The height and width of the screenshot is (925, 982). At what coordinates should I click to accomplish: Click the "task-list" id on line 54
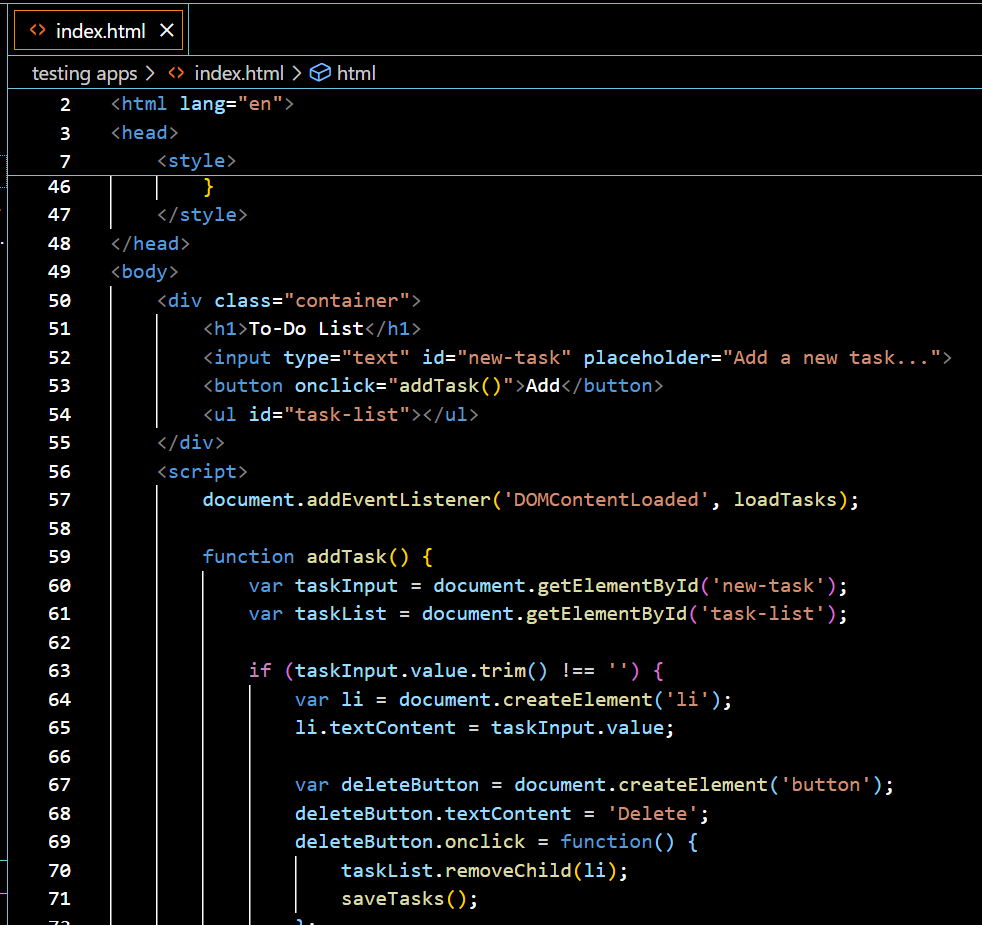[347, 415]
